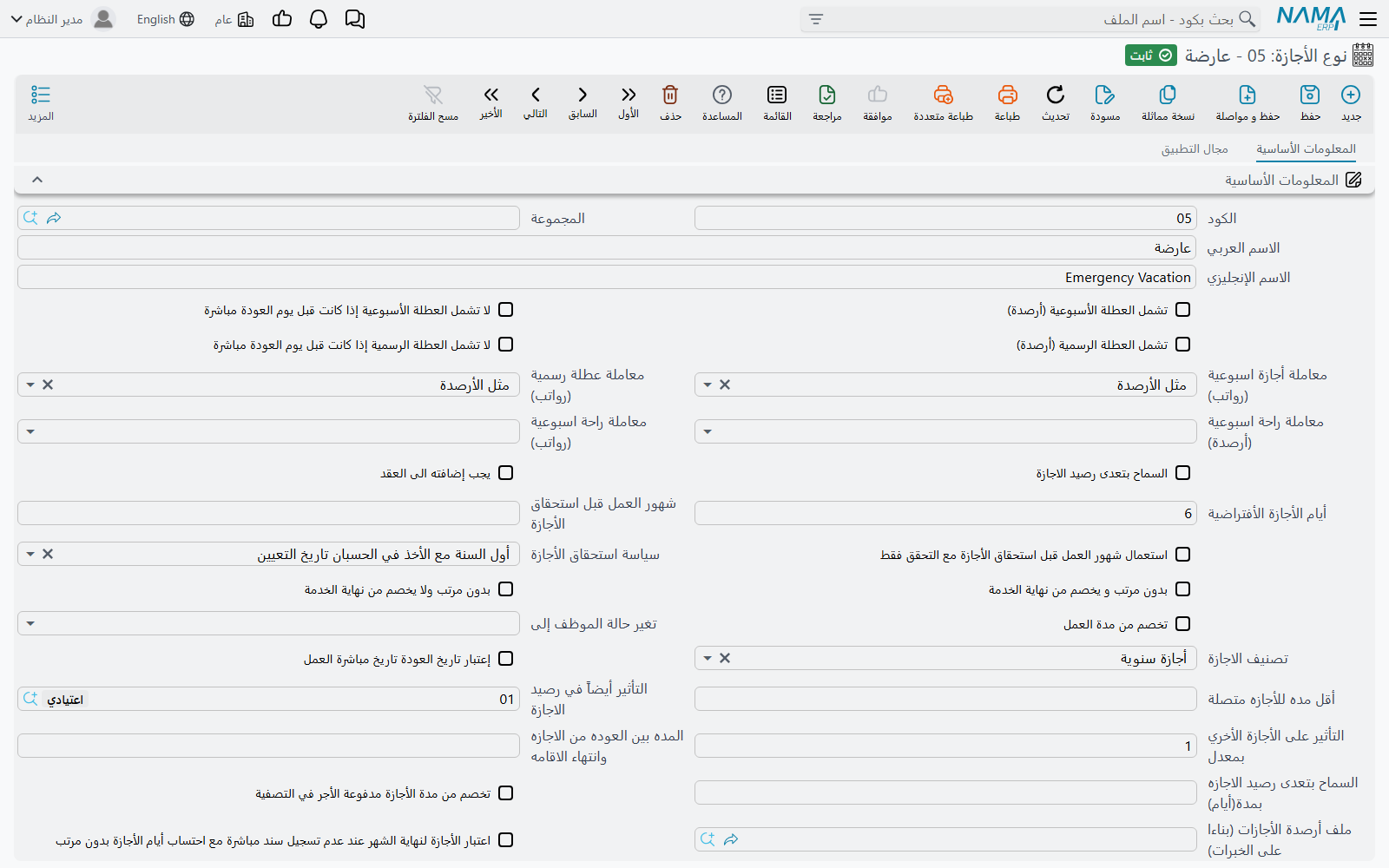
Task: Toggle 'تخصم من مدة العمل' checkbox
Action: pos(1182,624)
